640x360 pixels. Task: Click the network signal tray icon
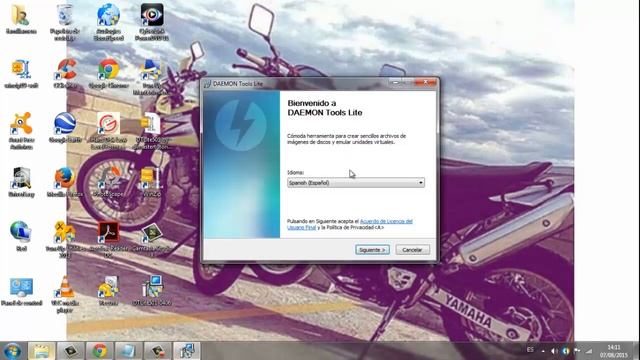click(589, 351)
